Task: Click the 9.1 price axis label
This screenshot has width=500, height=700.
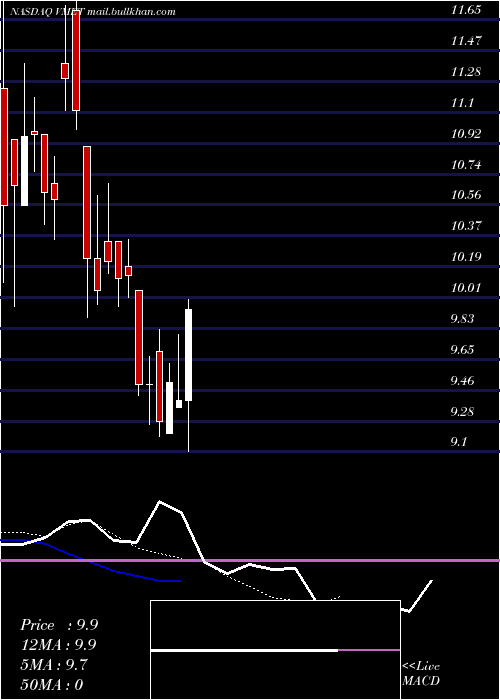Action: tap(459, 442)
